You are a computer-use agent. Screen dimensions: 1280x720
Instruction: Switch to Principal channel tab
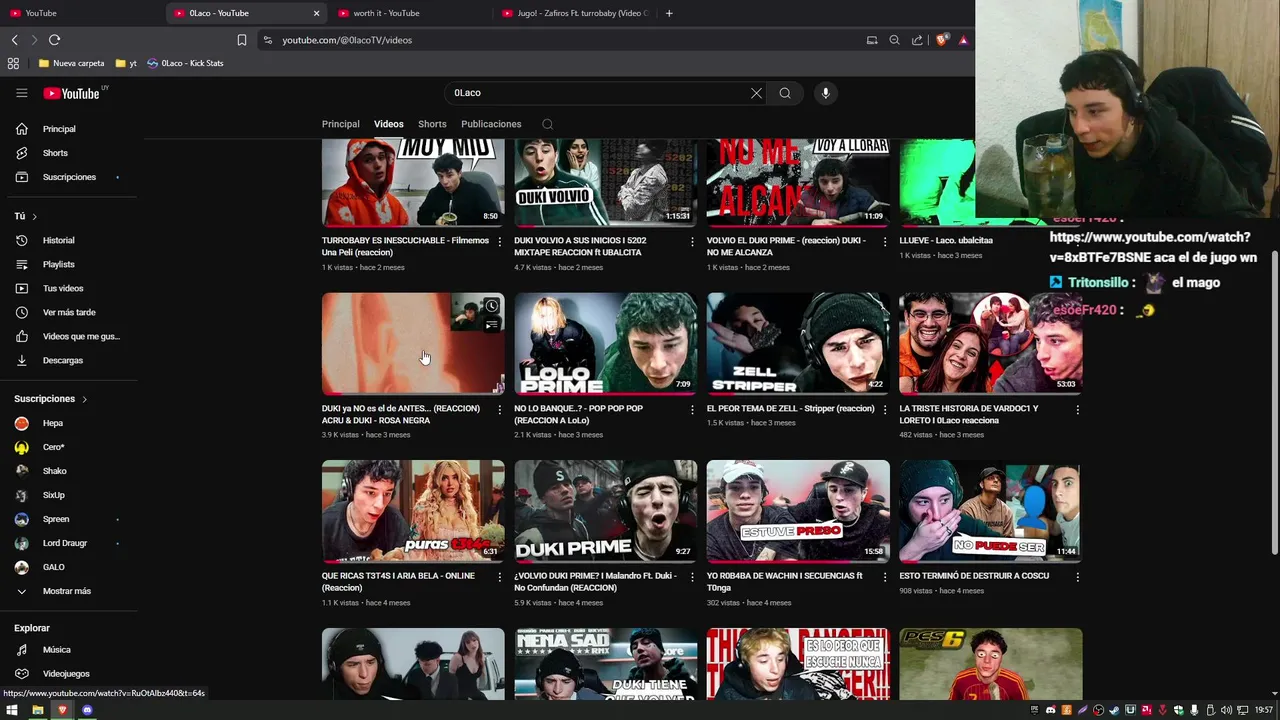(x=340, y=124)
